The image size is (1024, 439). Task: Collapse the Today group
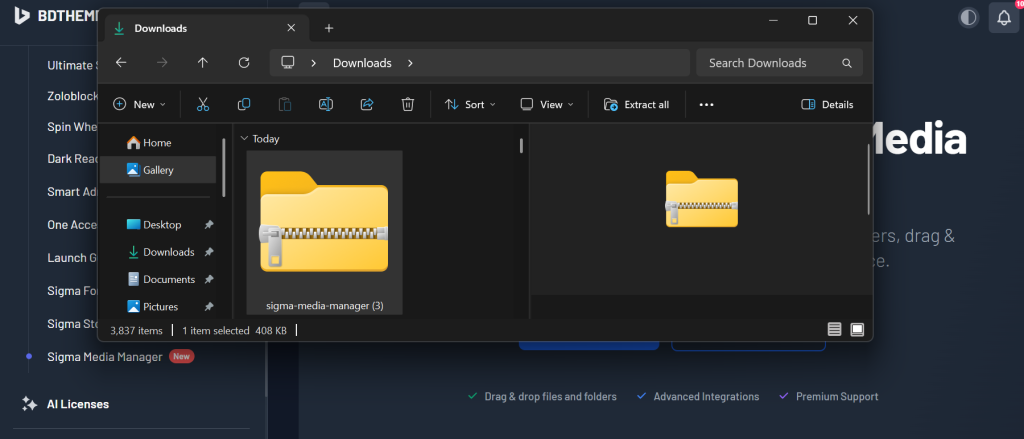click(x=244, y=138)
